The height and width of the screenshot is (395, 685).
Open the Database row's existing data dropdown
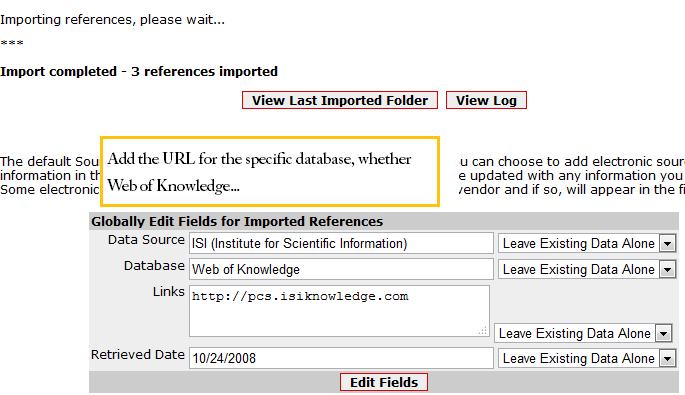(587, 270)
